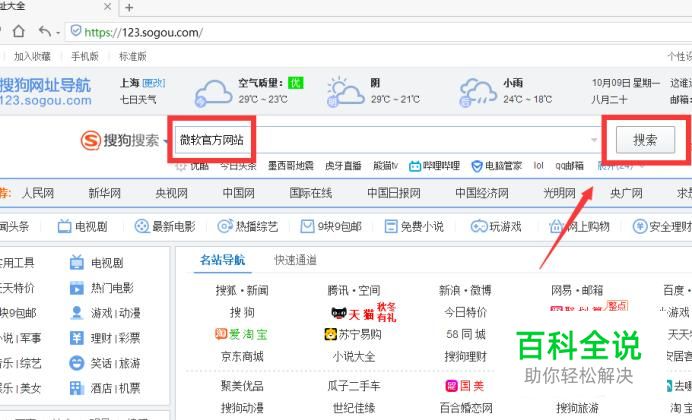Click the Sogou search logo icon
Viewport: 692px width, 420px height.
(x=90, y=140)
